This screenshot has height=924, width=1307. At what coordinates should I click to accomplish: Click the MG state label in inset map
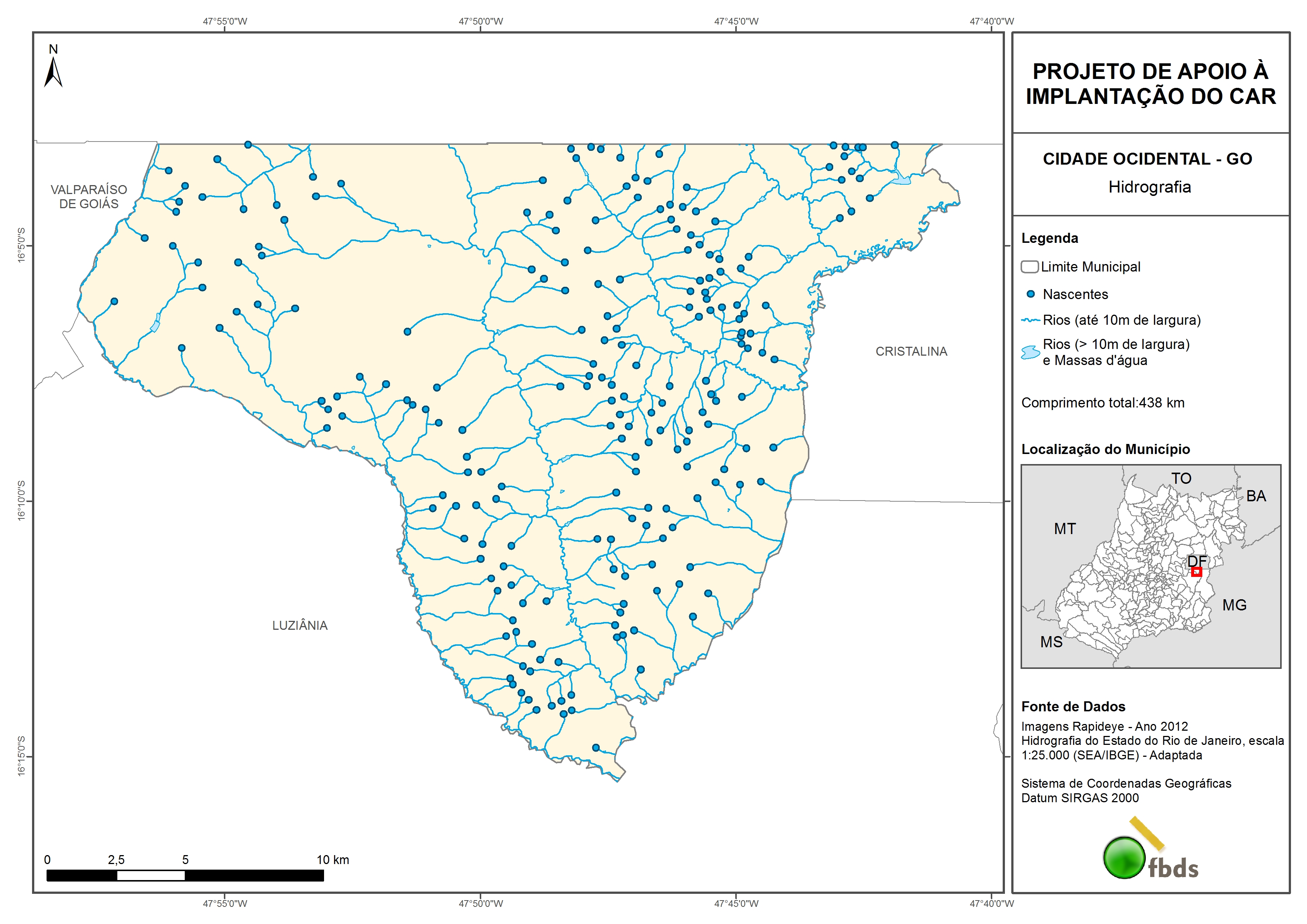1234,605
